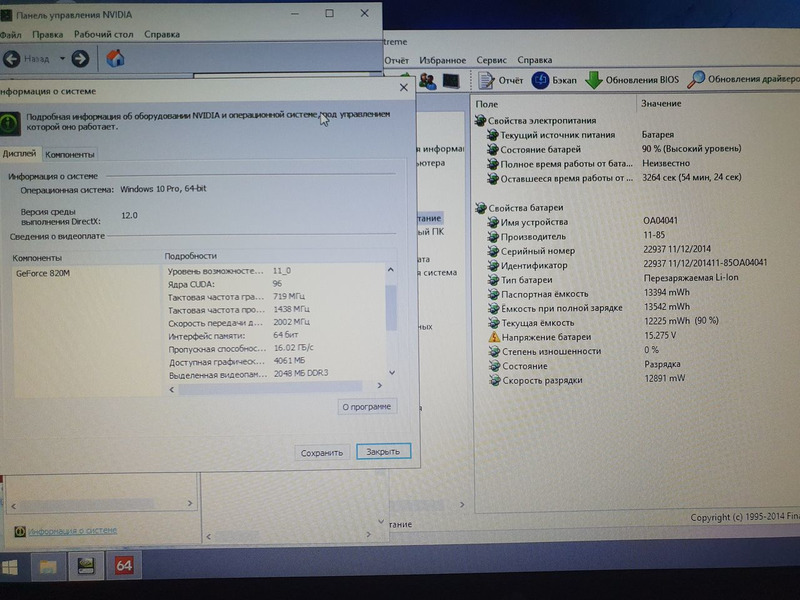Open the Справка menu in AIDA64
The image size is (800, 600).
(535, 60)
